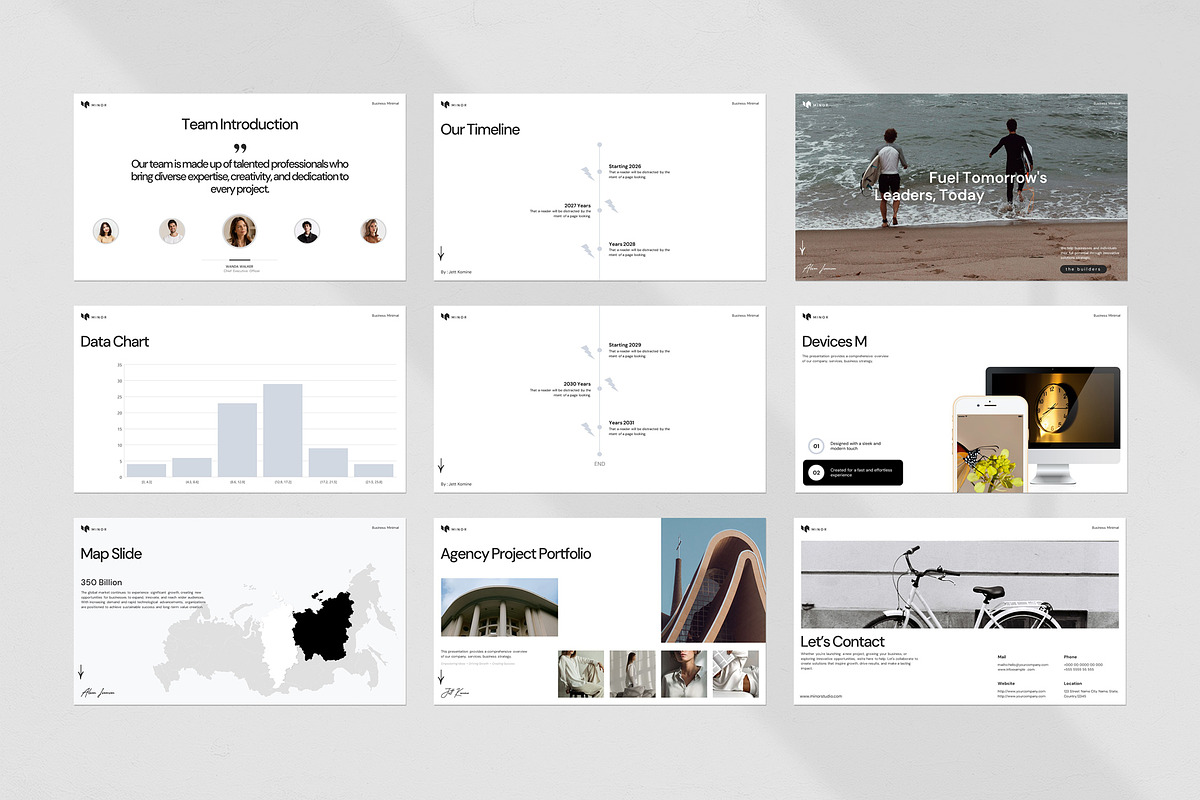Click the 'Starting 2026' timeline label
This screenshot has height=800, width=1200.
[x=625, y=166]
